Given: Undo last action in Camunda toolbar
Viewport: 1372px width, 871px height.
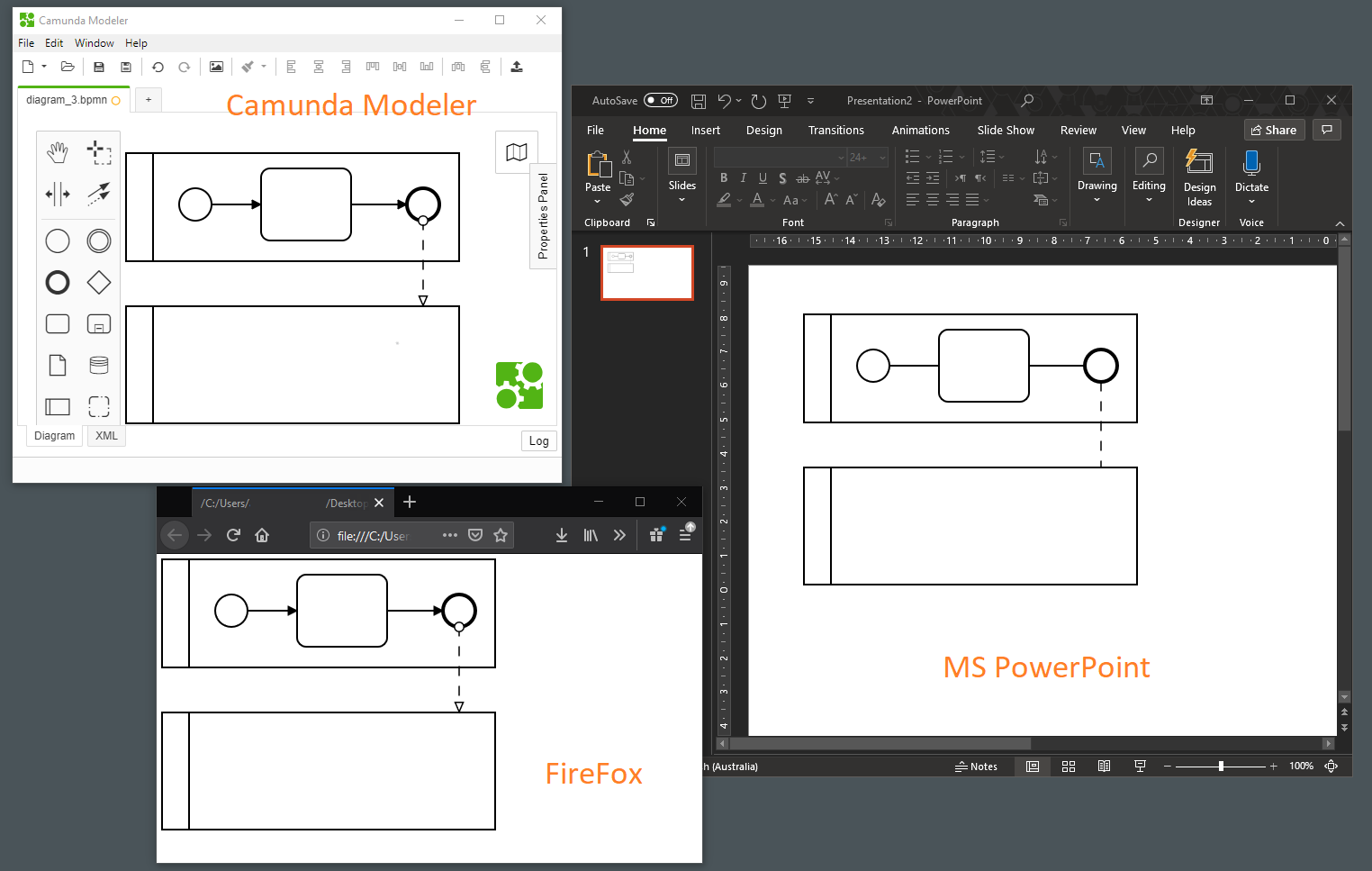Looking at the screenshot, I should coord(158,67).
